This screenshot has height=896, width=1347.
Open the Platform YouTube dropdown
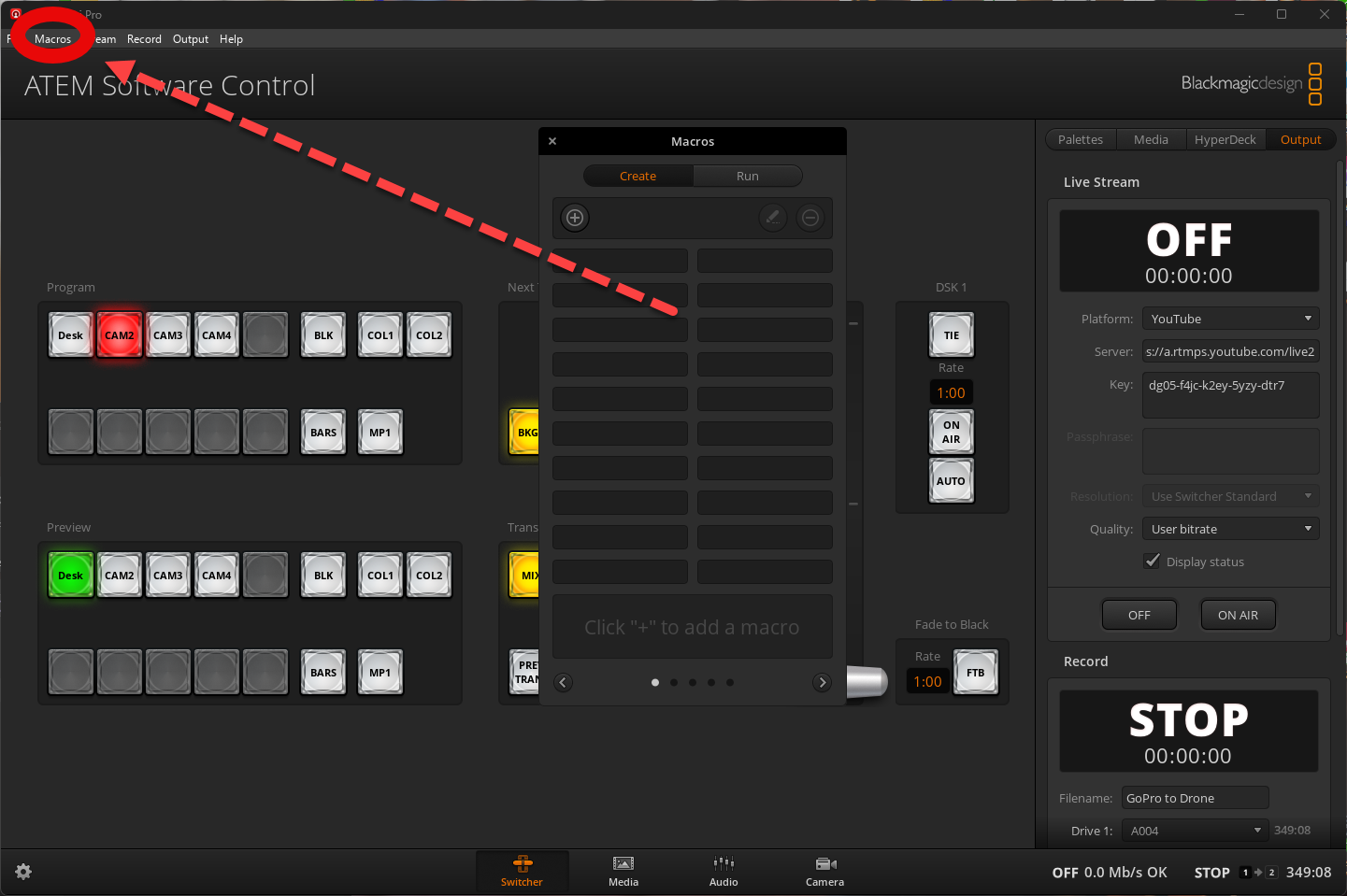pyautogui.click(x=1230, y=319)
